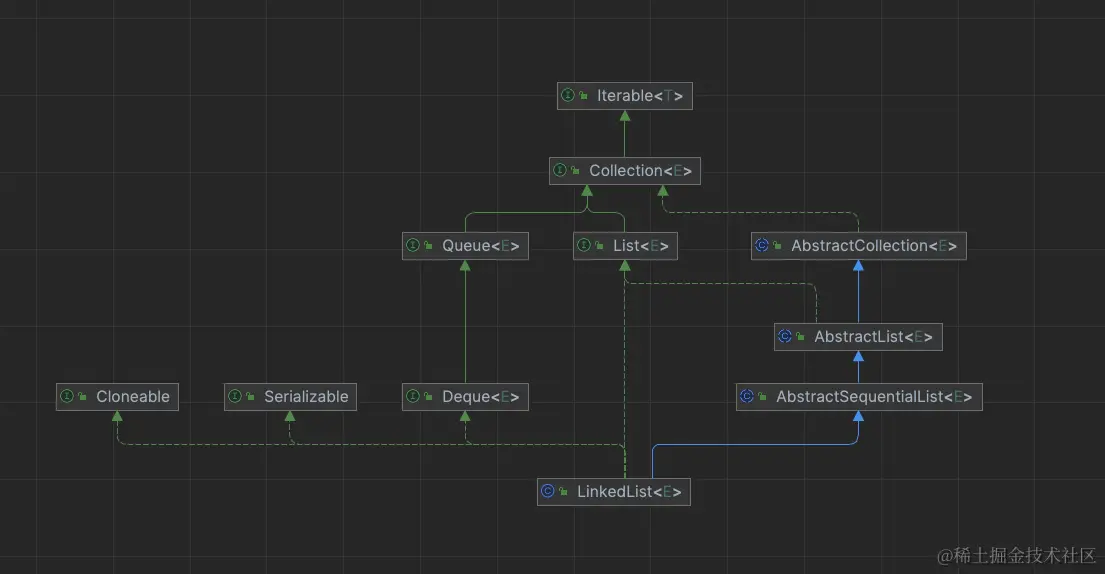Click the public lock icon on Queue
1105x574 pixels.
click(428, 246)
